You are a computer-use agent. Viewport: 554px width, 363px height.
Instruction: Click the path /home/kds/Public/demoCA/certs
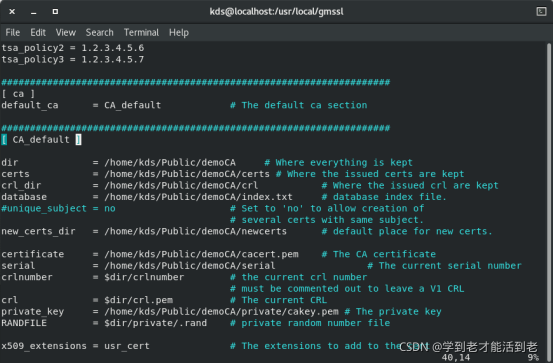click(187, 174)
